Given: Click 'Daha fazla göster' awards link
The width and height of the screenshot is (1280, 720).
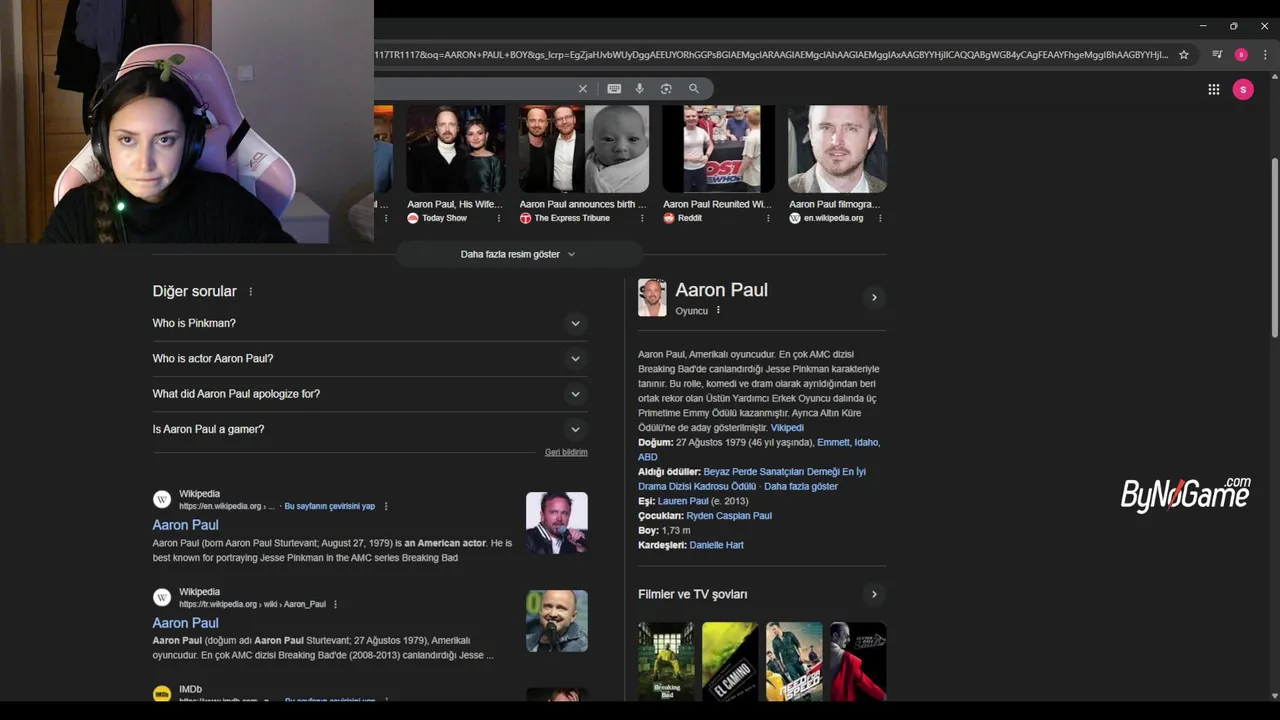Looking at the screenshot, I should tap(801, 487).
